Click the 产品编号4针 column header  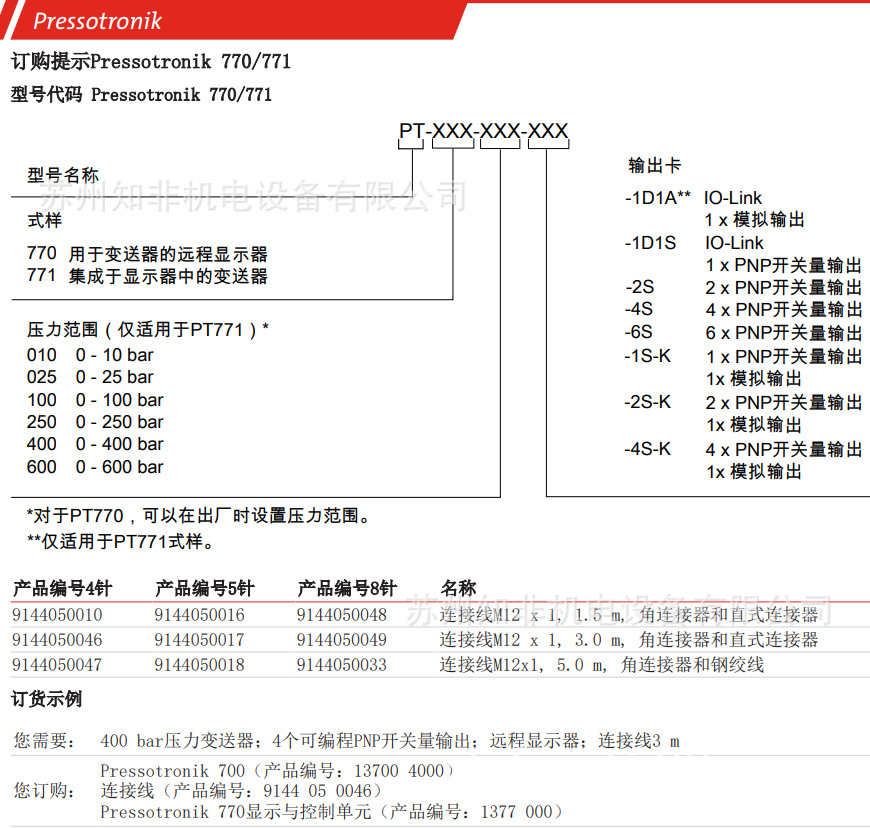point(62,588)
